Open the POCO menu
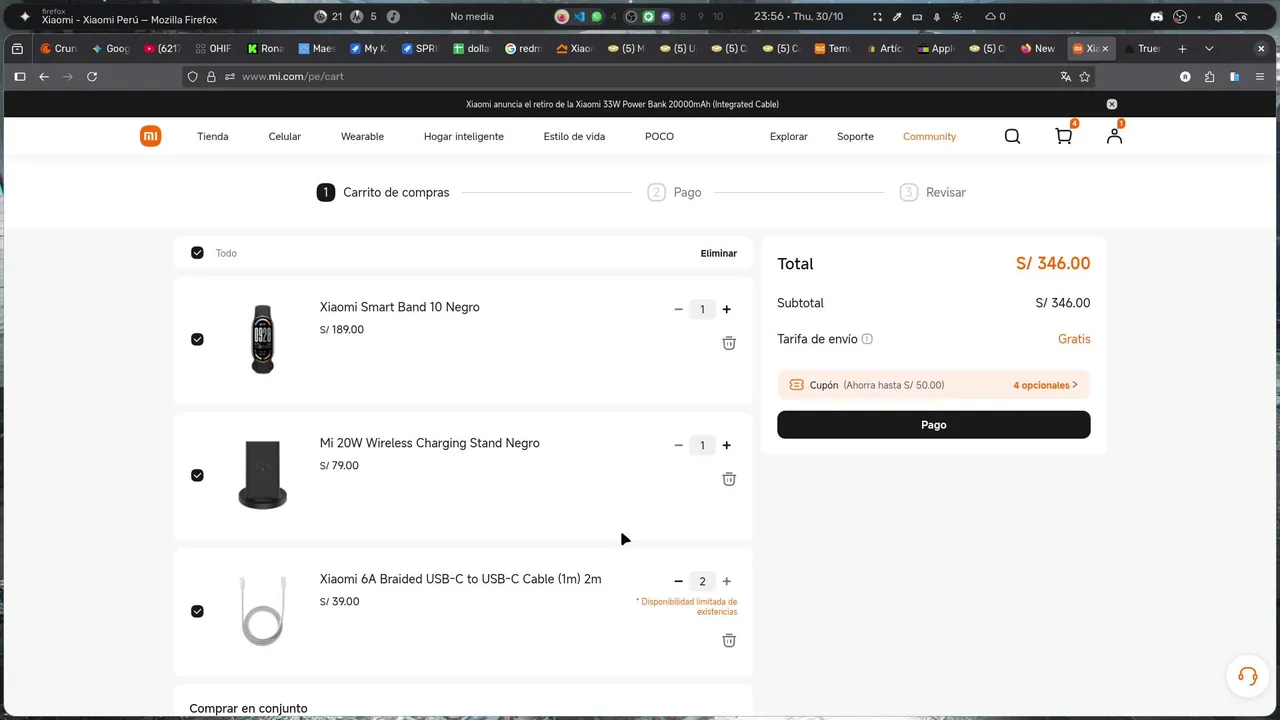 point(659,136)
